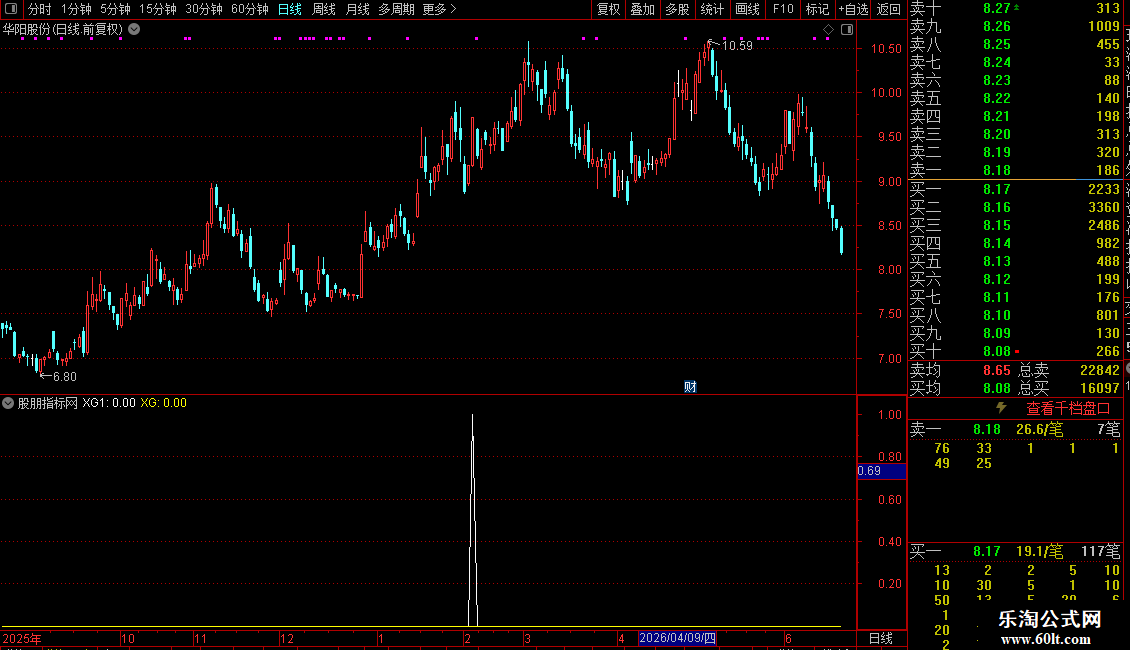The image size is (1130, 650).
Task: Activate the 画线 drawing tool
Action: click(747, 9)
